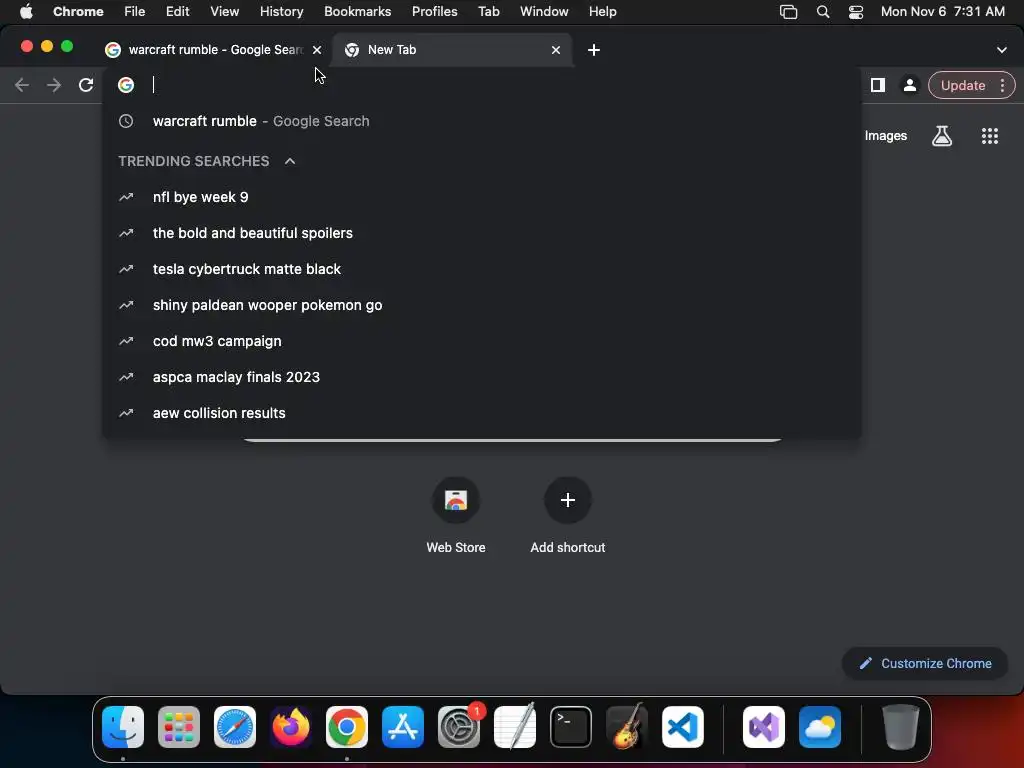Open the tab search dropdown chevron
Image resolution: width=1024 pixels, height=768 pixels.
pyautogui.click(x=1001, y=50)
